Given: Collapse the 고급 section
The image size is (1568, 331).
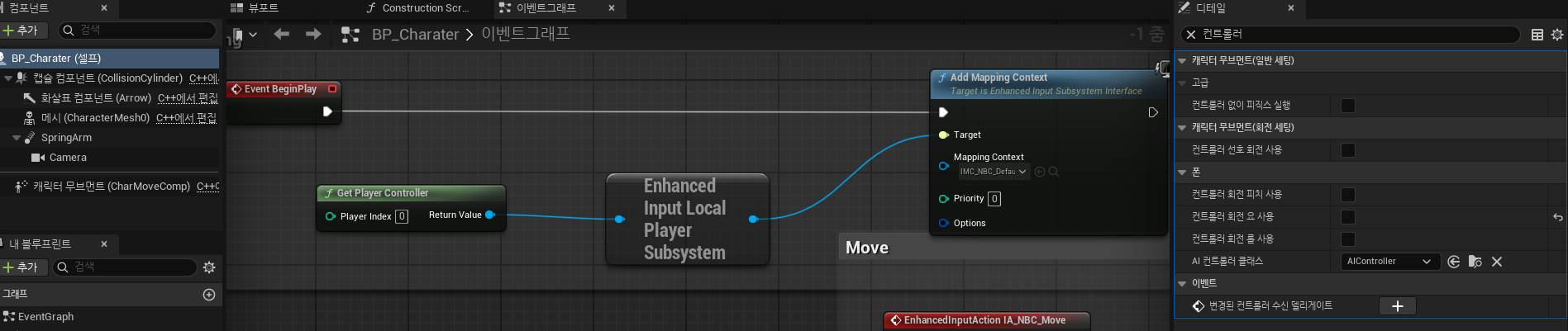Looking at the screenshot, I should tap(1182, 83).
